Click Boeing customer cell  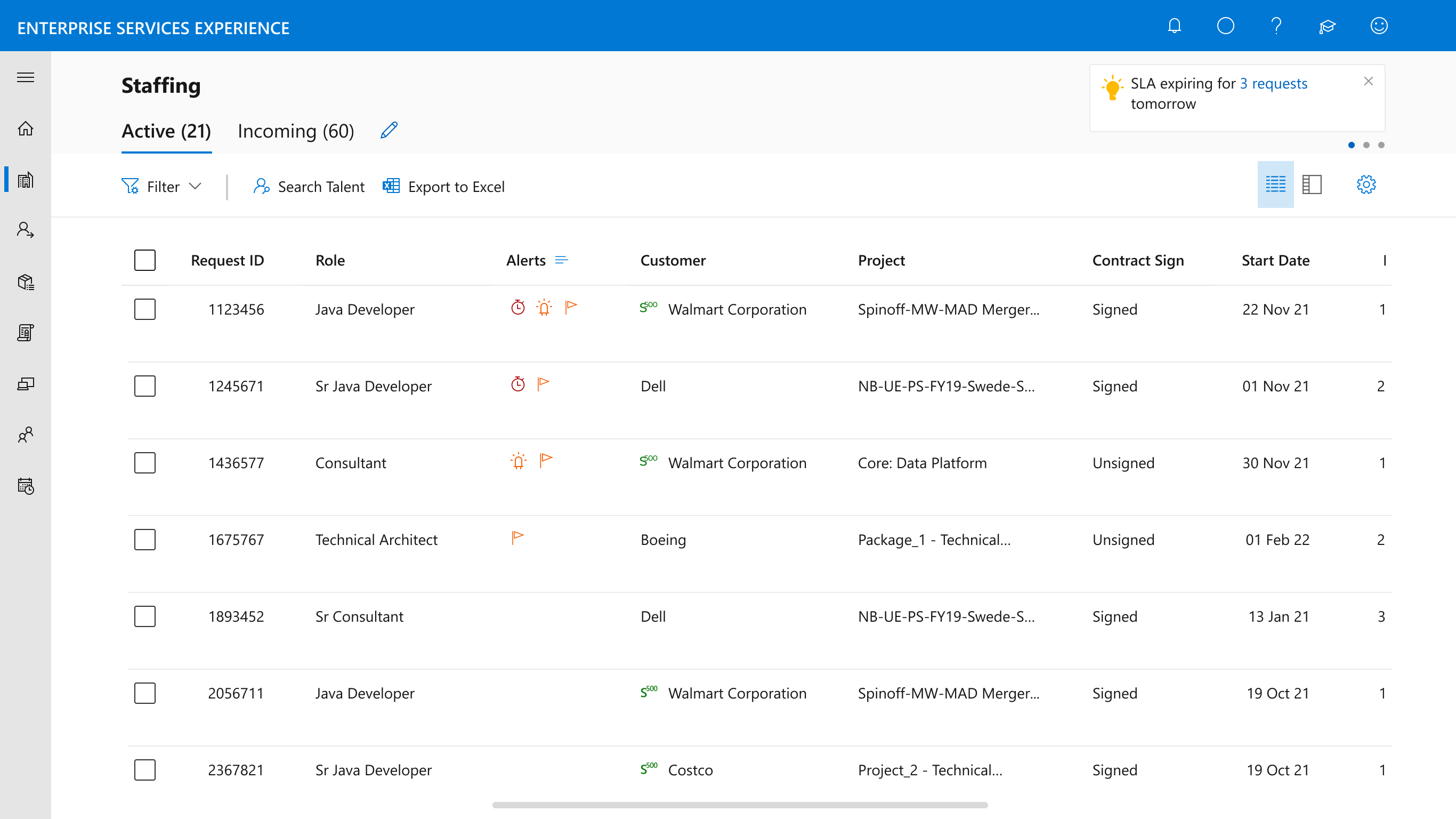[663, 540]
